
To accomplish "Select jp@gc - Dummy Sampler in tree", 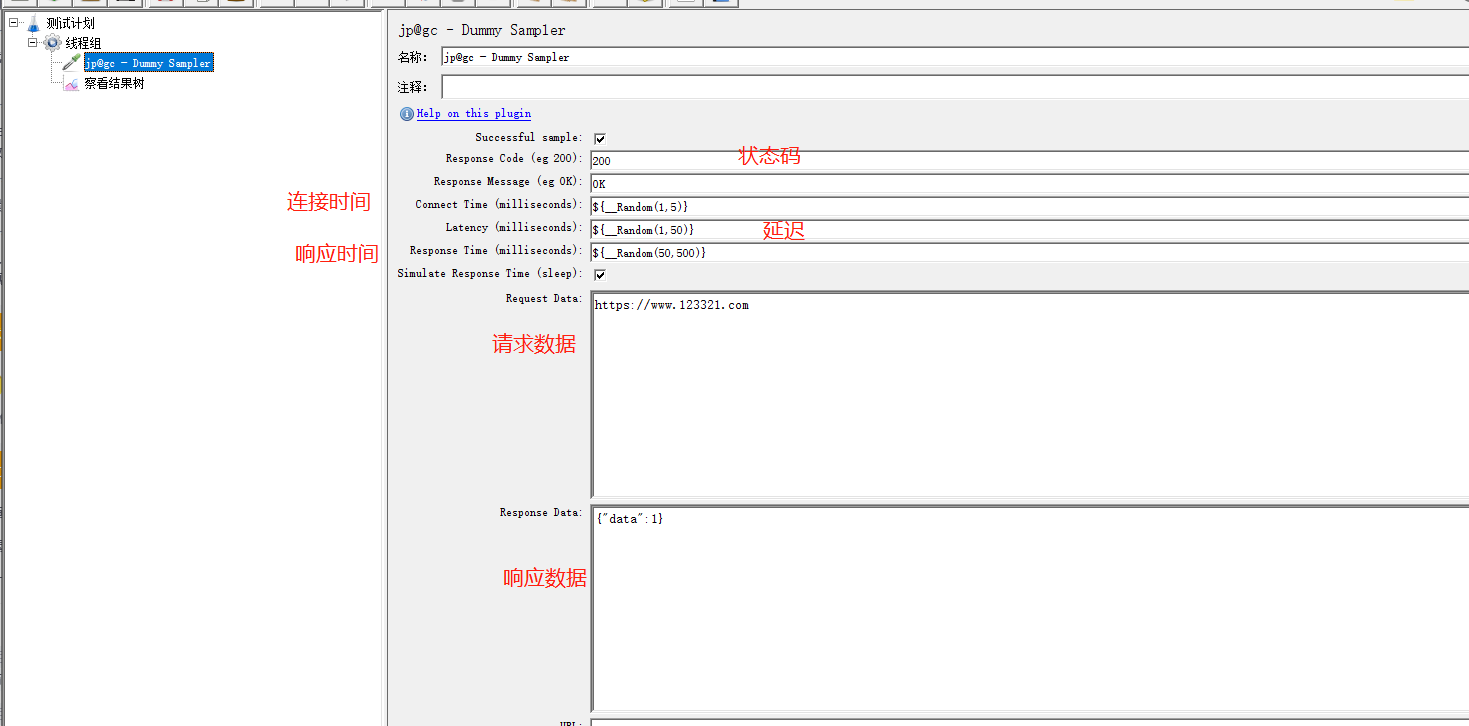I will [148, 63].
